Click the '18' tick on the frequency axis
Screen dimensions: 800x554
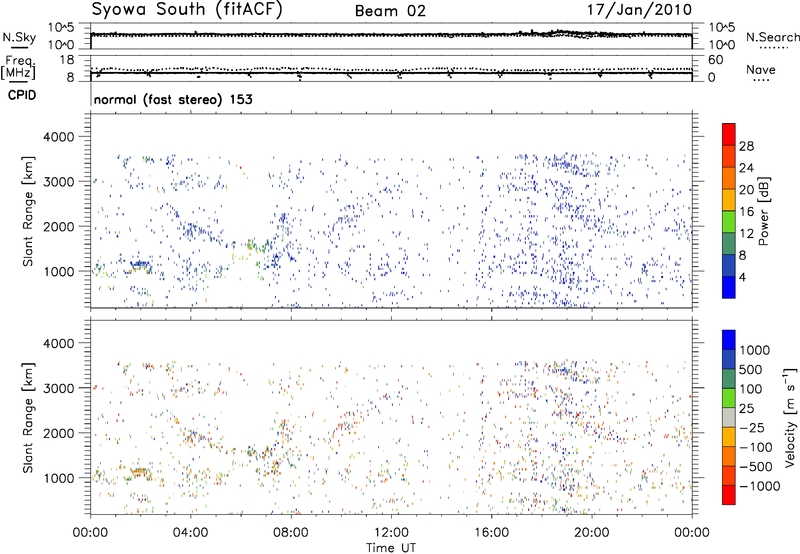pyautogui.click(x=66, y=60)
